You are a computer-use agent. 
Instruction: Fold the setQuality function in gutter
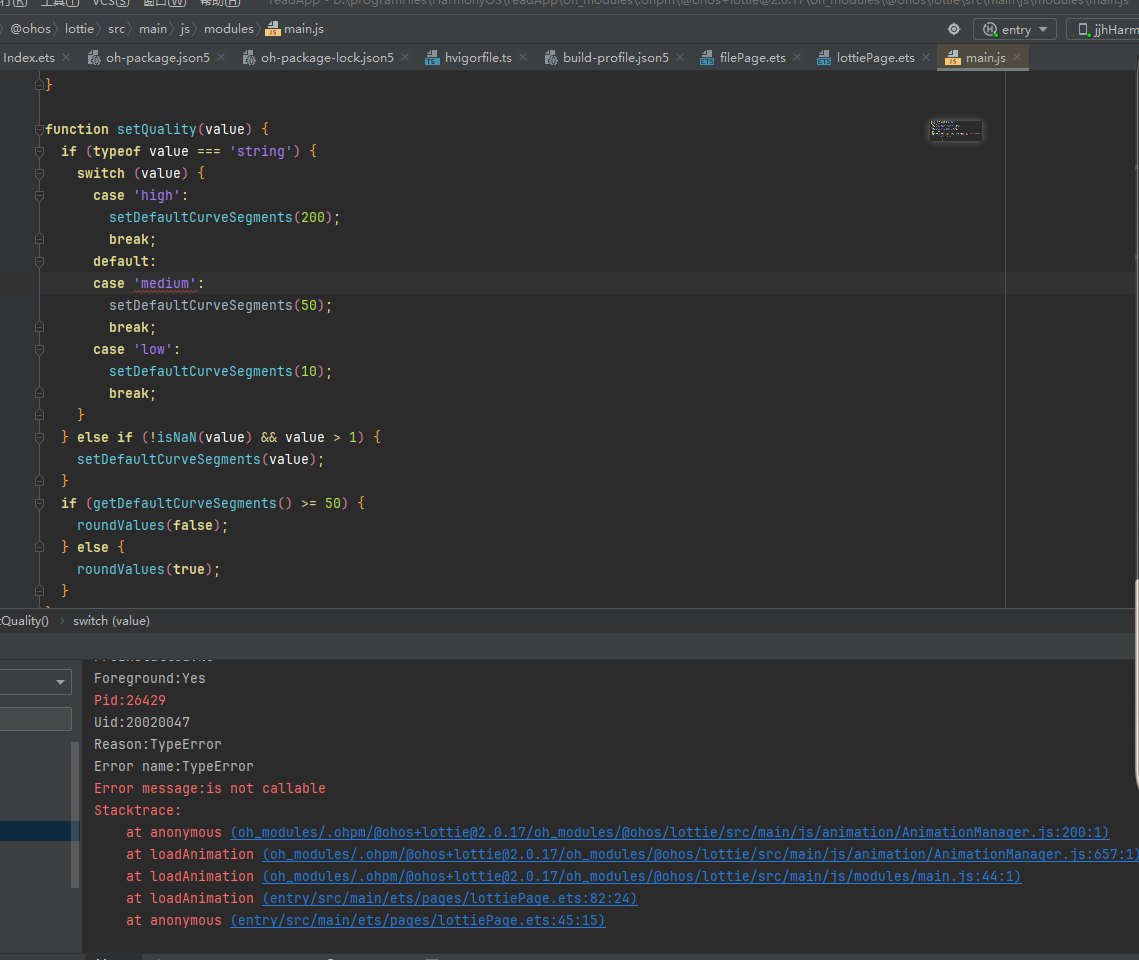coord(40,129)
